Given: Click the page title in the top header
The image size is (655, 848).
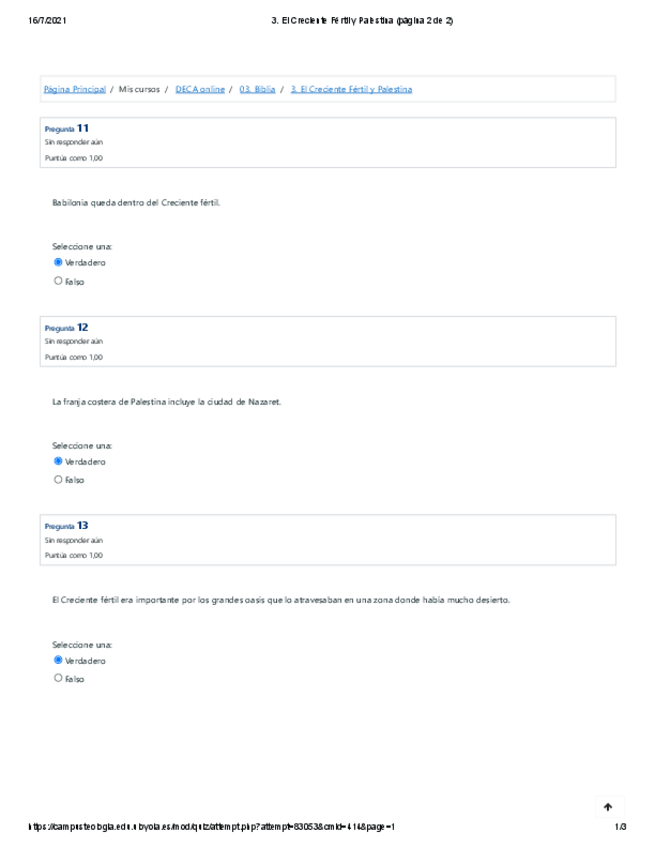Looking at the screenshot, I should coord(362,20).
